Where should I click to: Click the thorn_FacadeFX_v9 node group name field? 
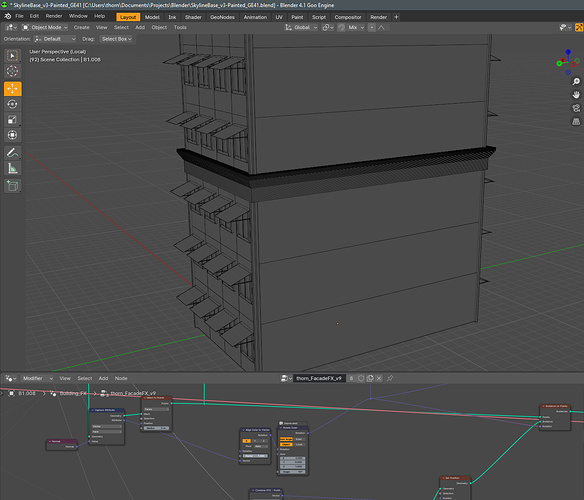(x=319, y=378)
